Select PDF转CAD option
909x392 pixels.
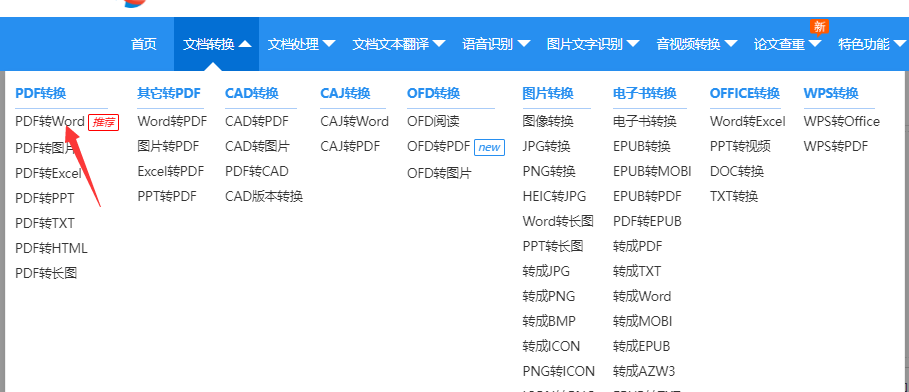257,172
